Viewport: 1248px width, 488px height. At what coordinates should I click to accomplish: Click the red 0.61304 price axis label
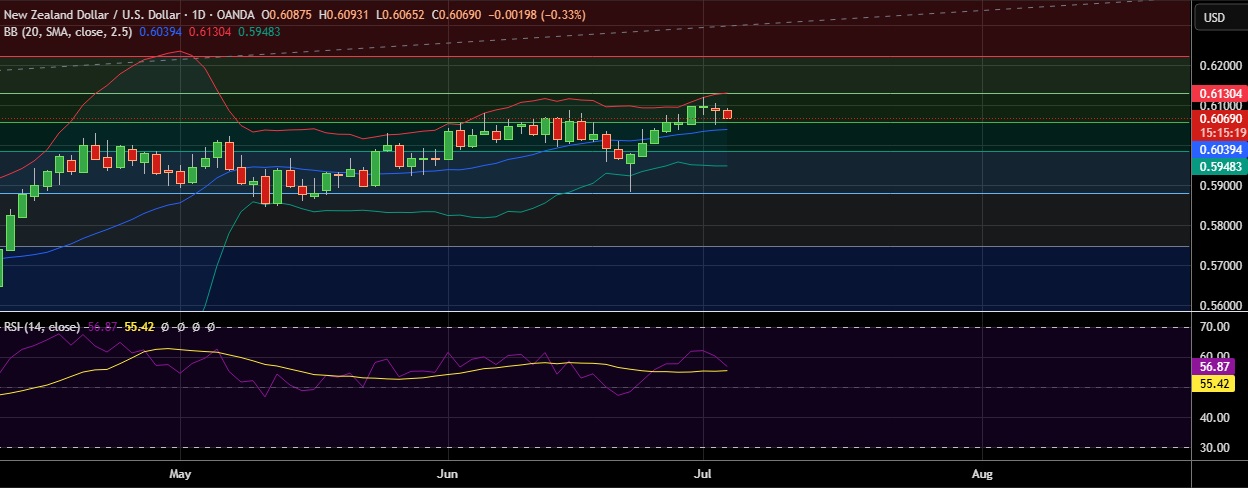(x=1220, y=93)
